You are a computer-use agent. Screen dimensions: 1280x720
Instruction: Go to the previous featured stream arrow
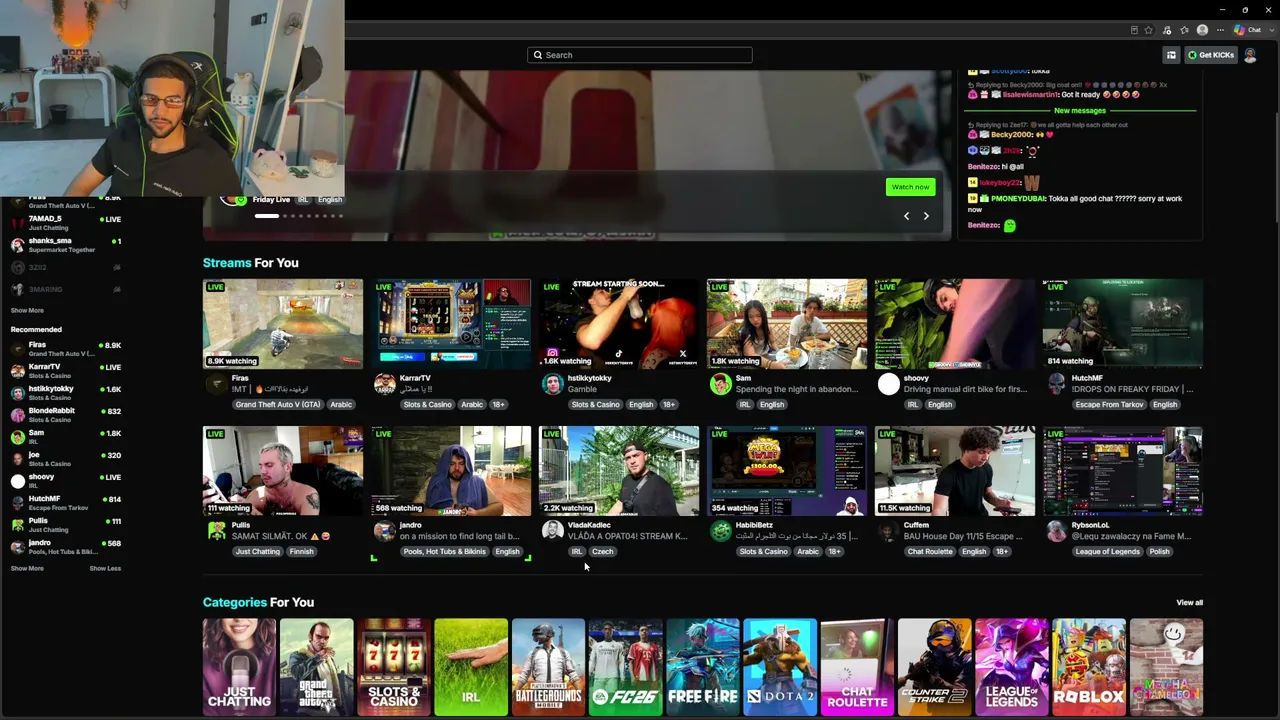pos(907,216)
